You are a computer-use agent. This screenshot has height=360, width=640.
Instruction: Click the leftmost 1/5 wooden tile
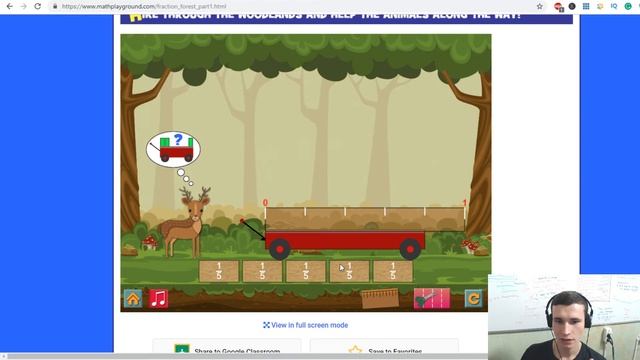point(219,271)
